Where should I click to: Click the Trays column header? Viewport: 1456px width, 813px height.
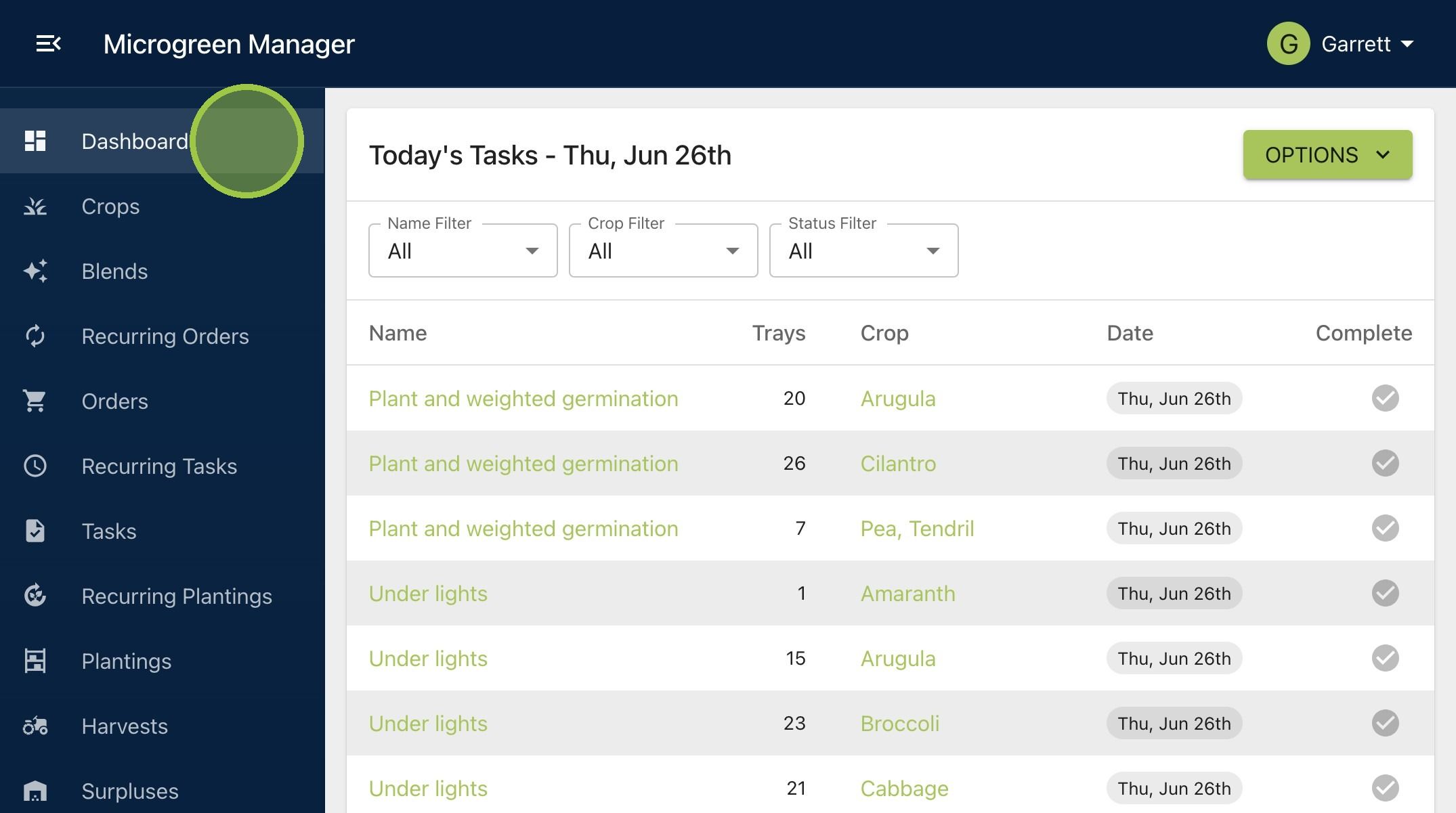pyautogui.click(x=779, y=333)
